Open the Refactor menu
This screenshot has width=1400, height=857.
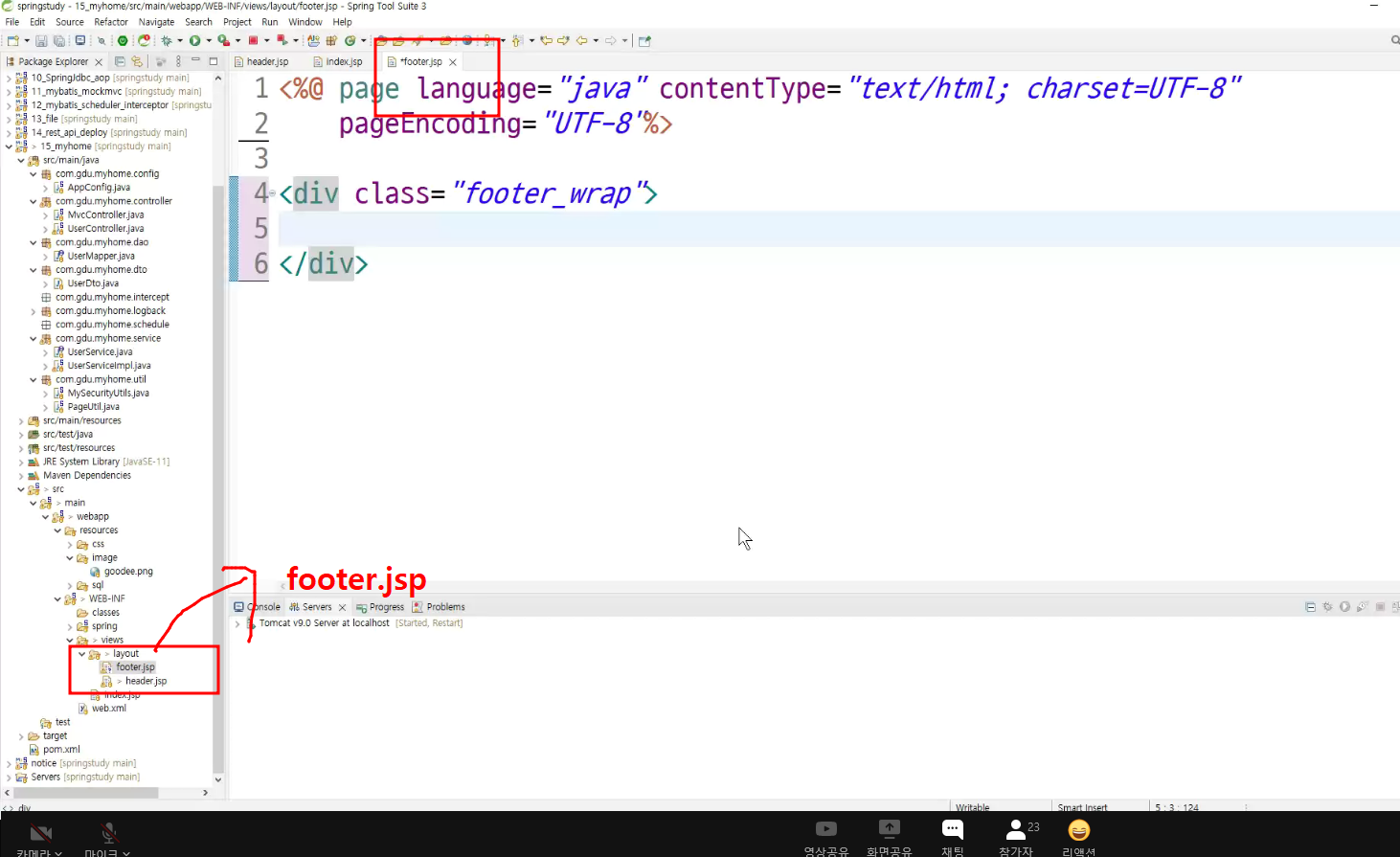click(x=111, y=22)
